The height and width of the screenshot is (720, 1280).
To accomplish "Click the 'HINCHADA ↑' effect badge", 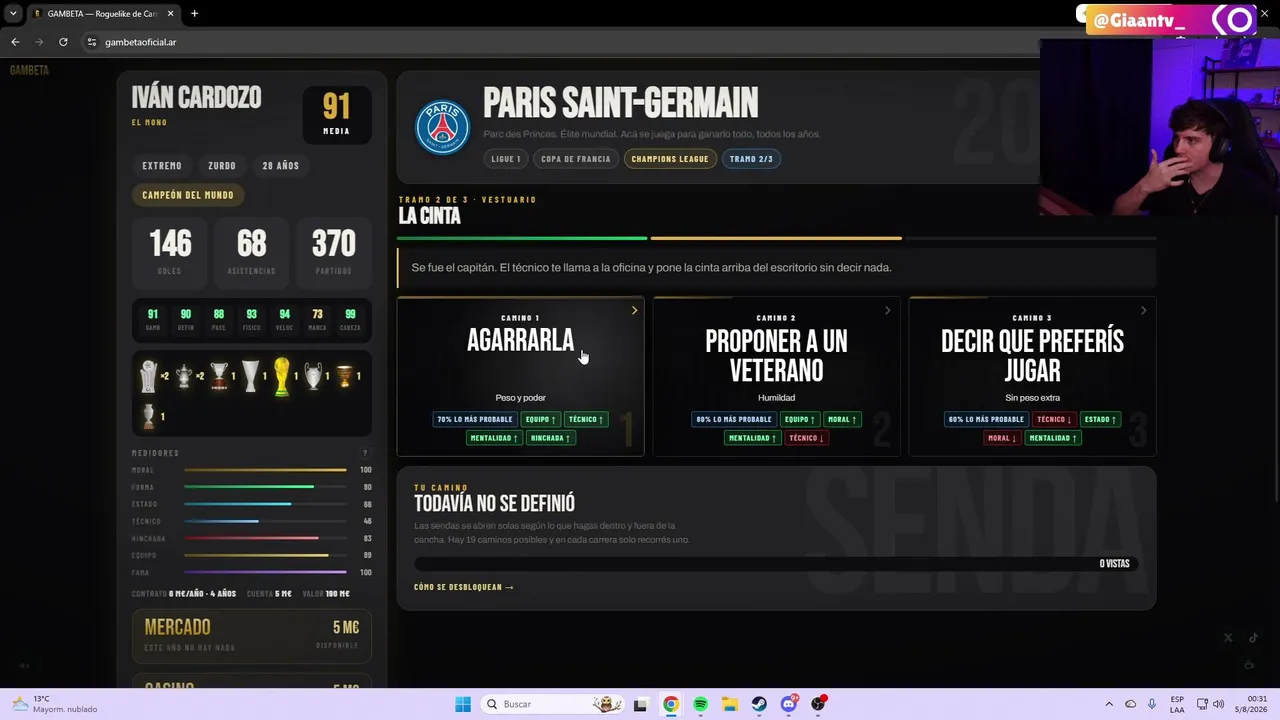I will point(550,438).
